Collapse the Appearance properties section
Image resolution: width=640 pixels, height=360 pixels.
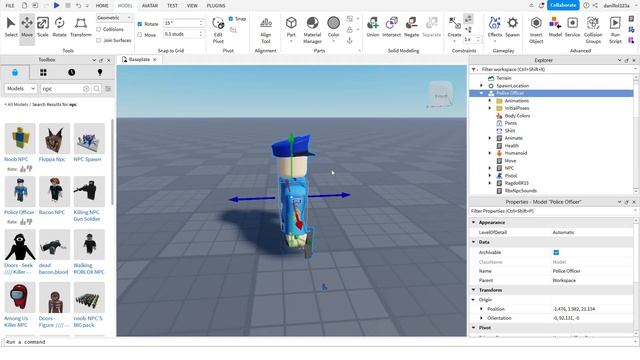click(474, 222)
